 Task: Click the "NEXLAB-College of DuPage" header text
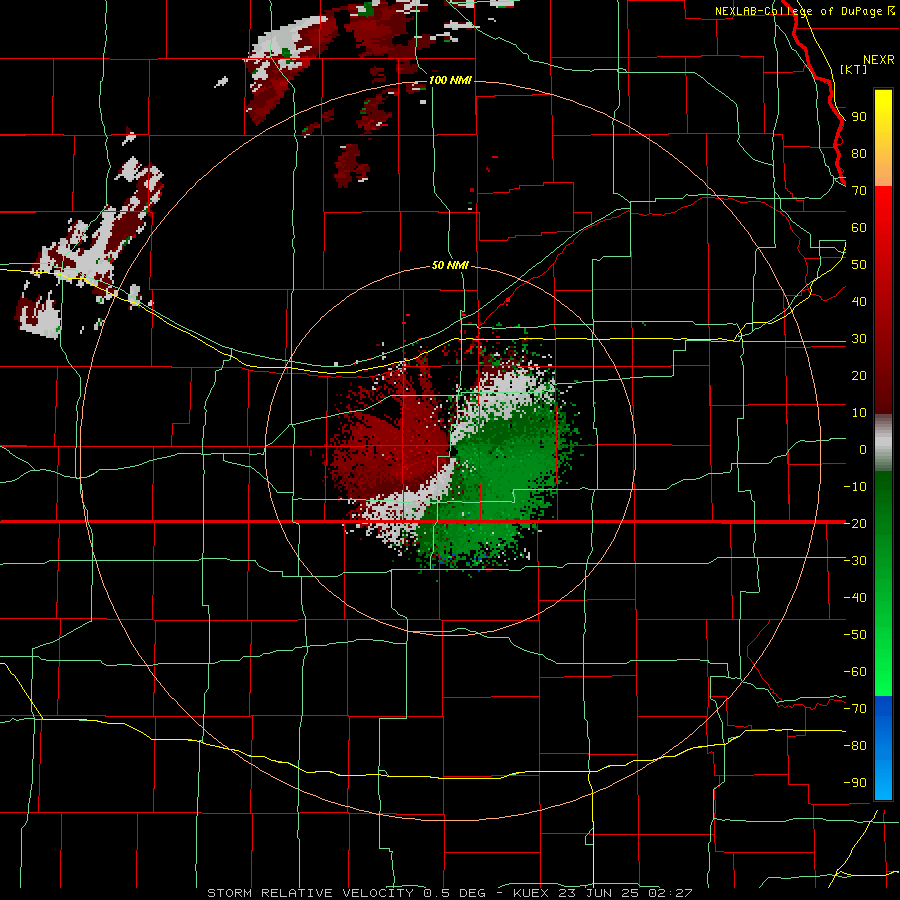[800, 11]
